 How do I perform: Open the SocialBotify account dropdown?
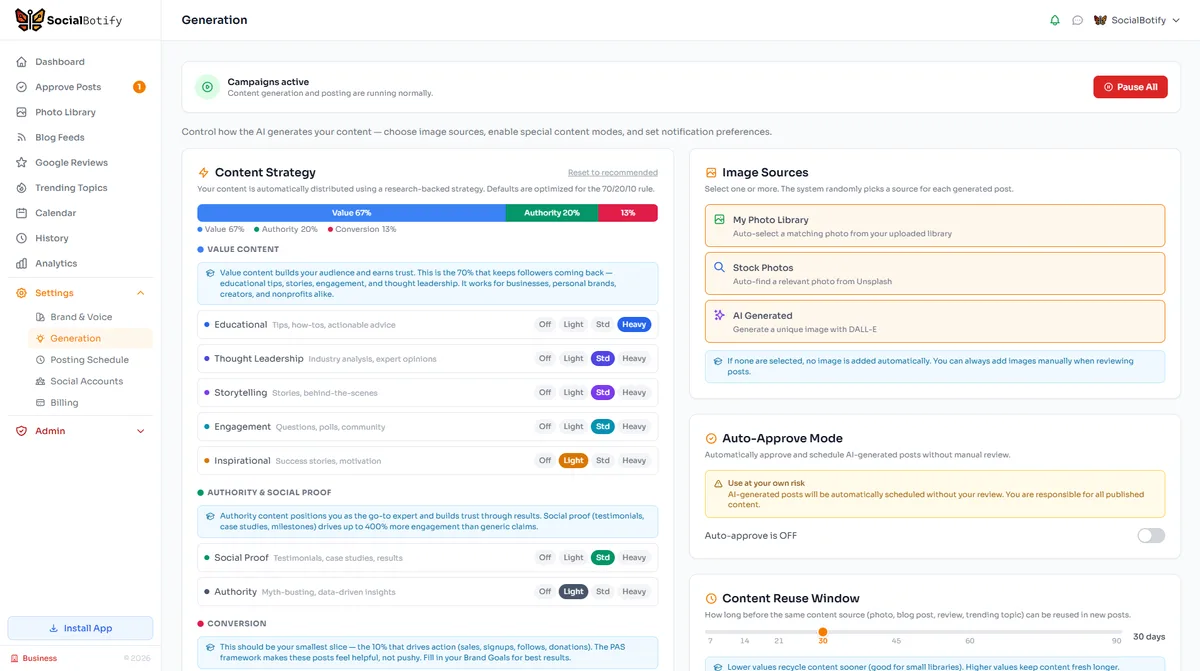click(1136, 19)
